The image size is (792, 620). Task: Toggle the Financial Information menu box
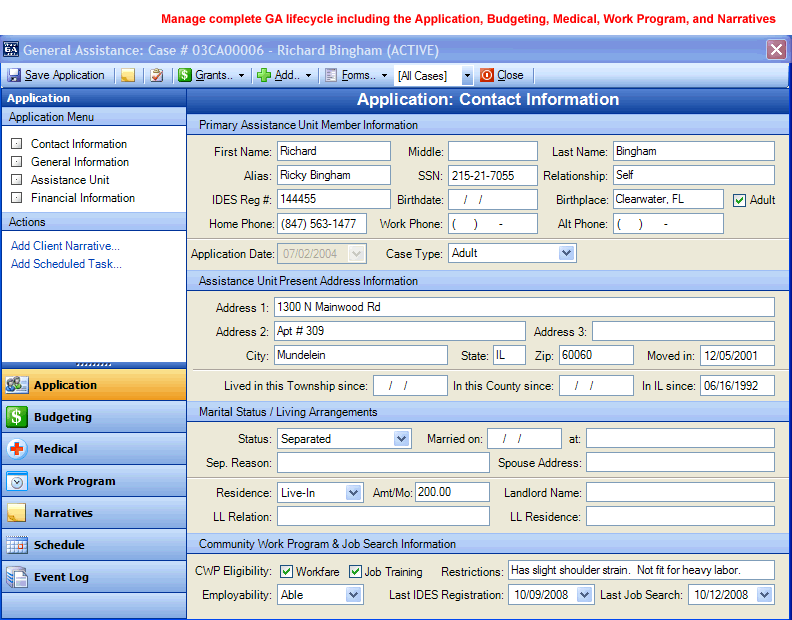pos(17,198)
